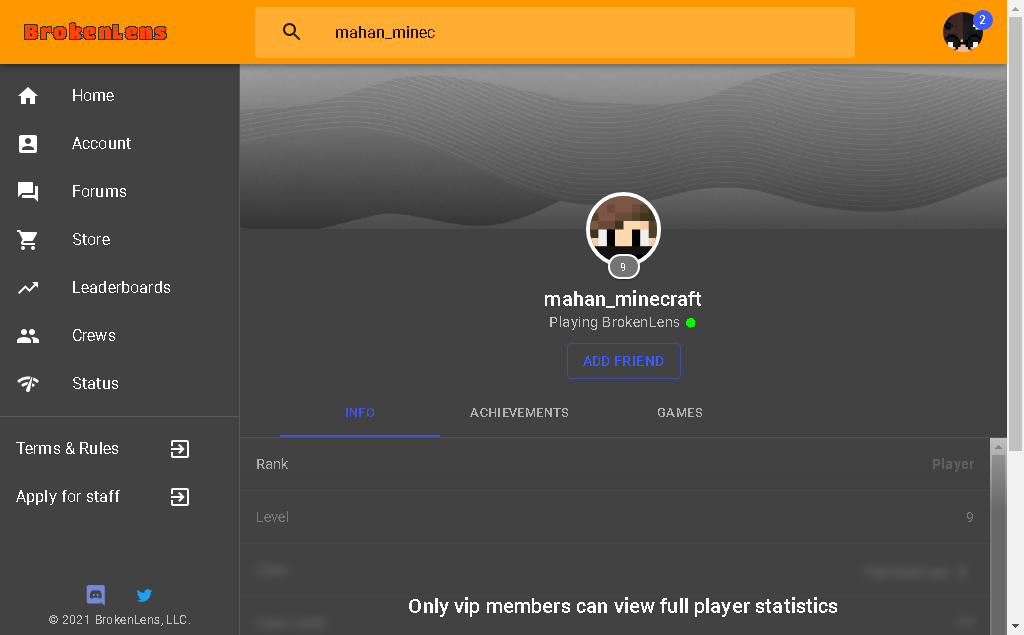
Task: Click the vip members statistics notice
Action: (x=623, y=606)
